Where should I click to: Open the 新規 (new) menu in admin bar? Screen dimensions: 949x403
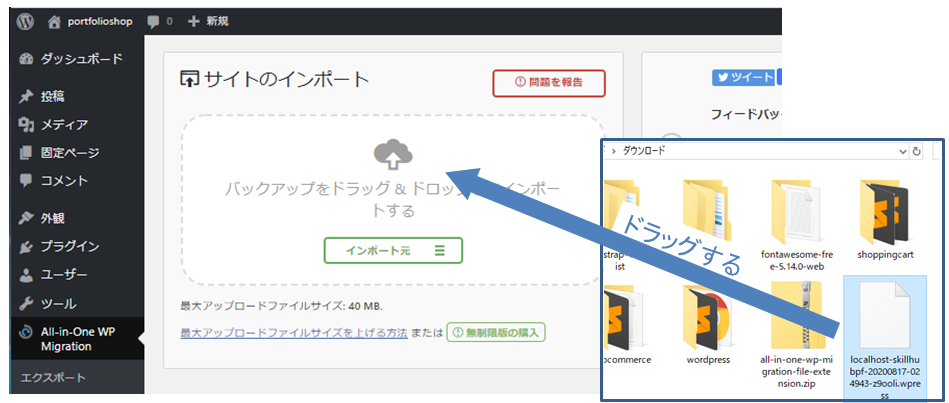[208, 22]
